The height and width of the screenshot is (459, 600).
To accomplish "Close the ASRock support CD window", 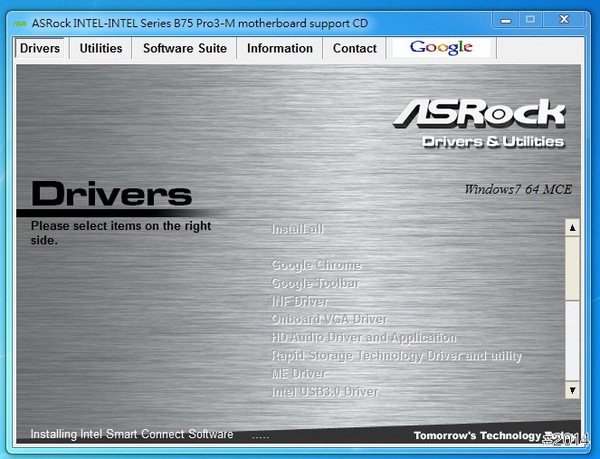I will point(567,19).
